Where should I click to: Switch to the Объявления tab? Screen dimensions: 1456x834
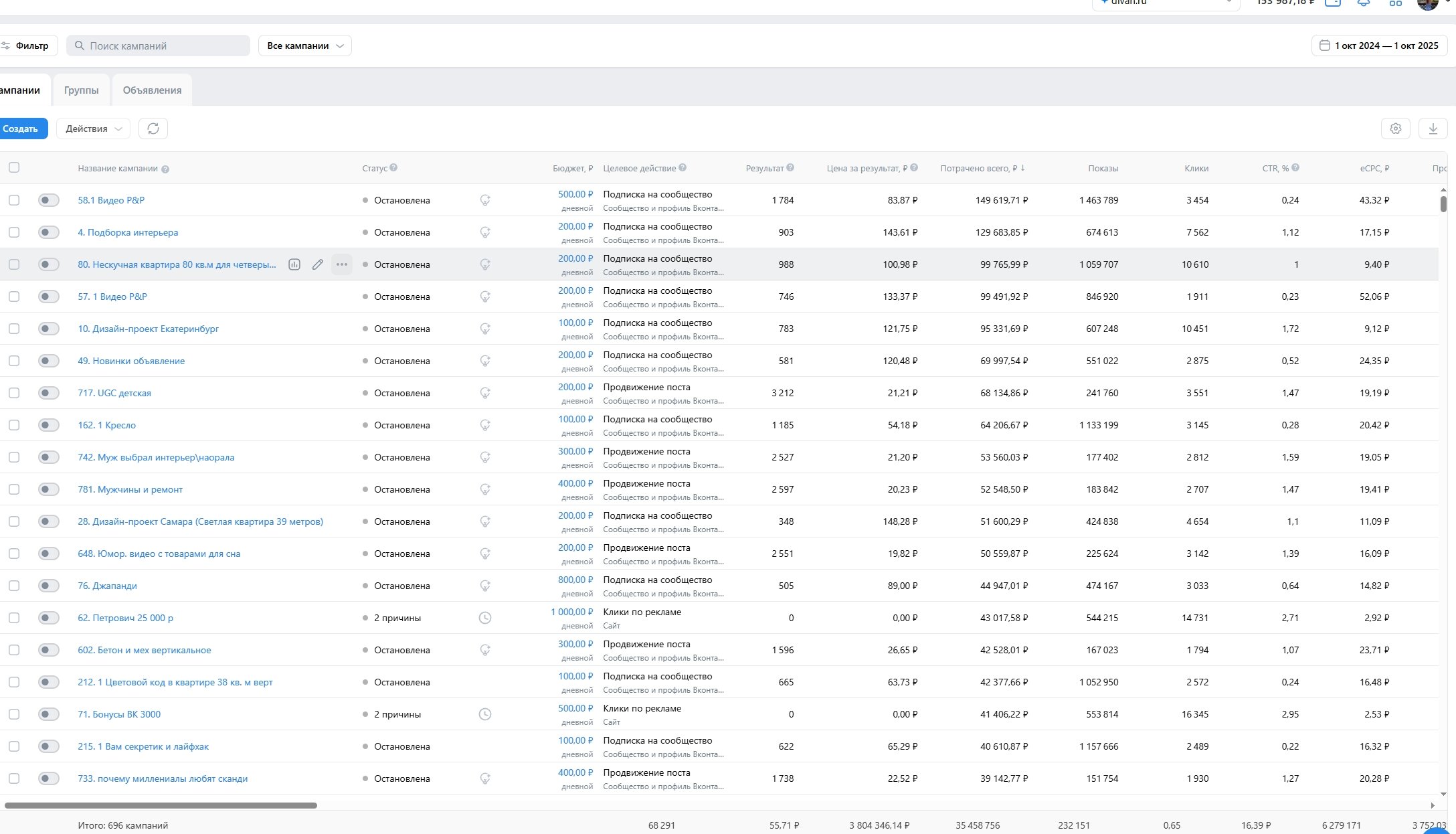[152, 90]
